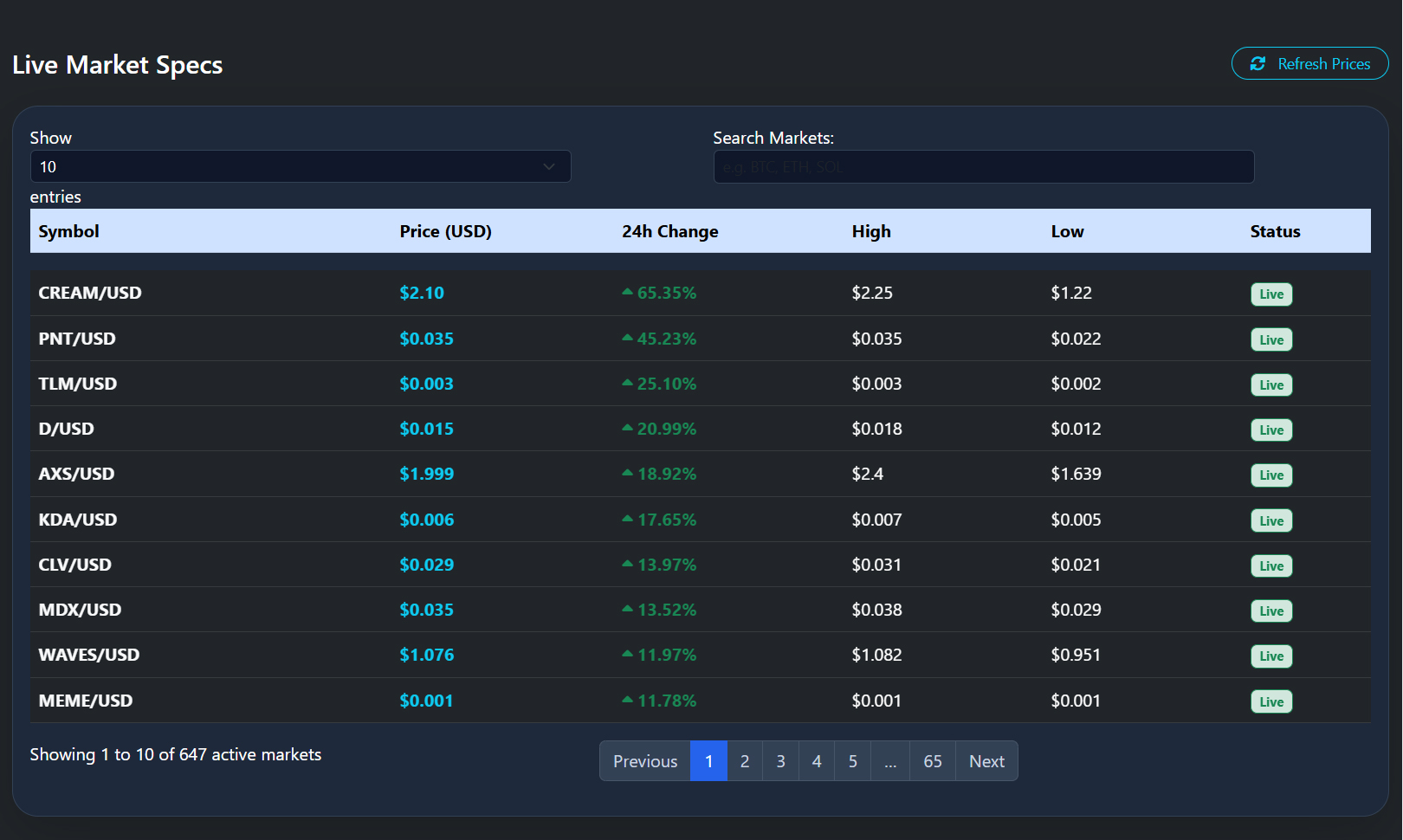Expand hidden pages via the ellipsis pagination item

tap(889, 760)
